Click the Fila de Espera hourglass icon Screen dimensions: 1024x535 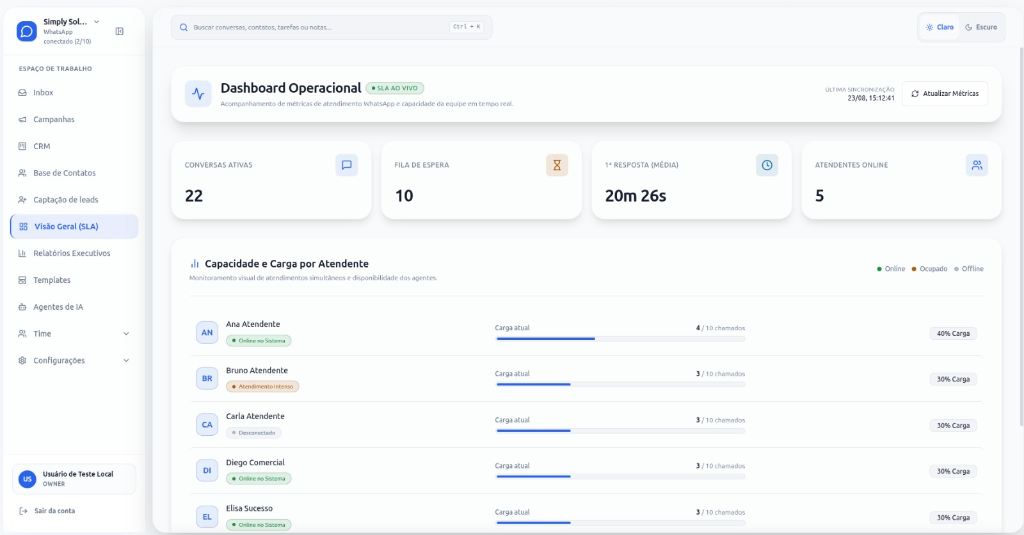(x=557, y=165)
